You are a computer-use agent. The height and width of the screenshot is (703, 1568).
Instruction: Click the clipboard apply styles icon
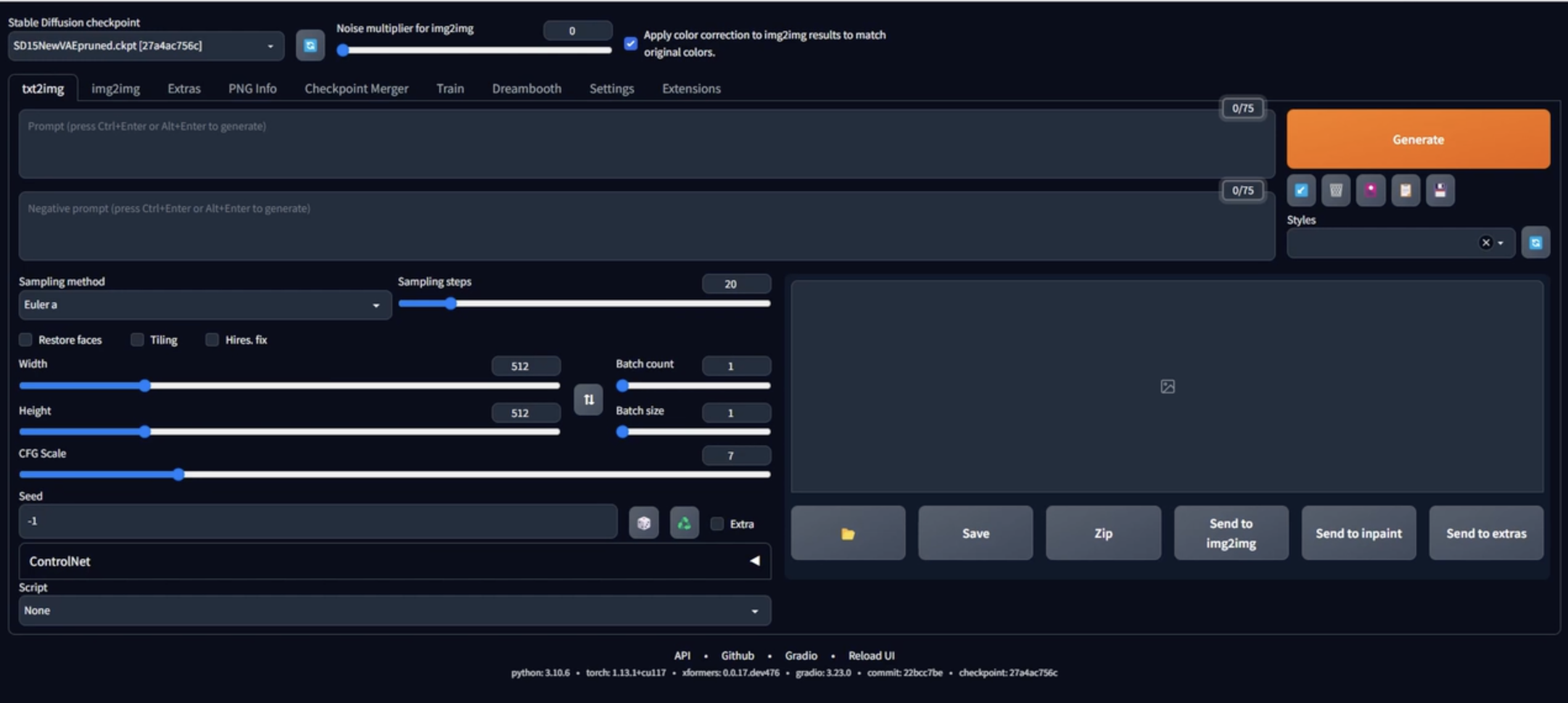pos(1405,190)
